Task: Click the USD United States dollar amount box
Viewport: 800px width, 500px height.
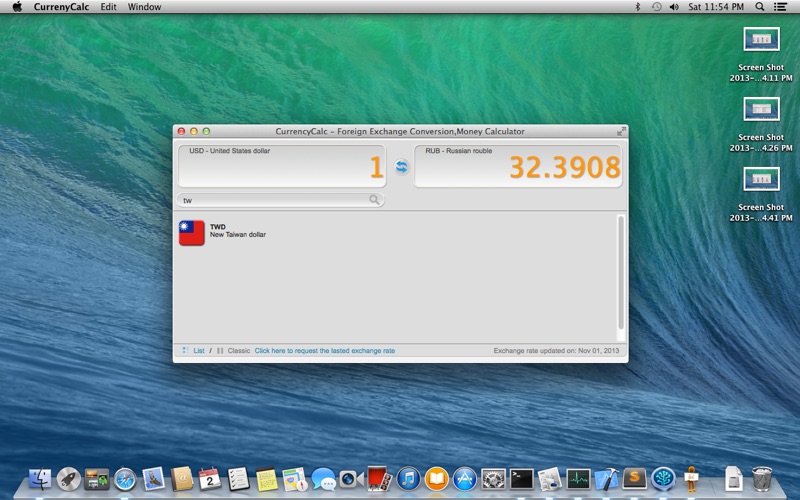Action: point(282,166)
